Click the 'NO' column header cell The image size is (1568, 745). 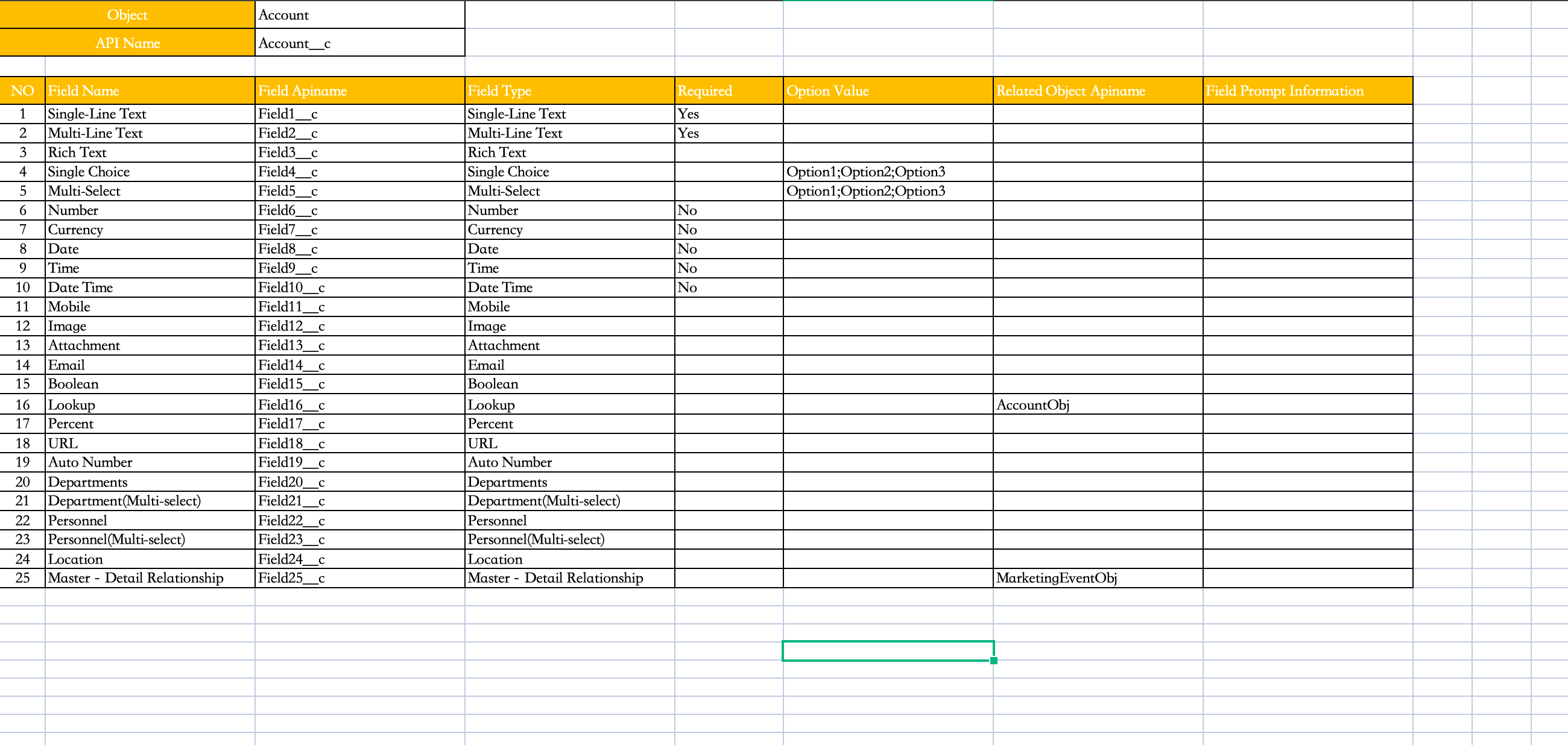[x=22, y=90]
